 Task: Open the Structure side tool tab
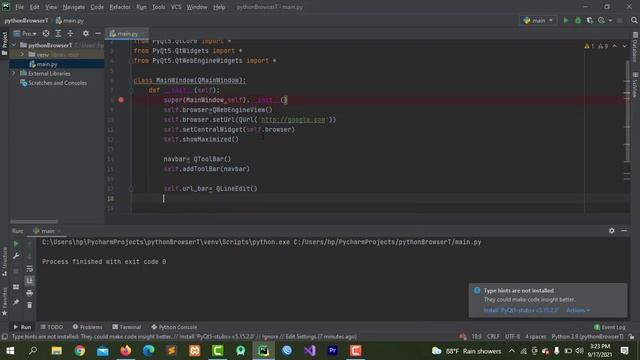coord(4,261)
